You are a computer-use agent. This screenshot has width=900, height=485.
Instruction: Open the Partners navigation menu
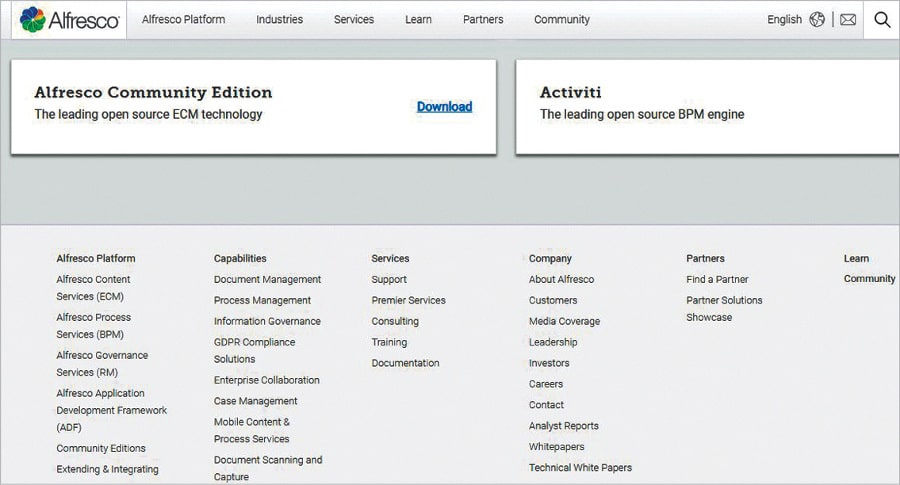point(483,19)
